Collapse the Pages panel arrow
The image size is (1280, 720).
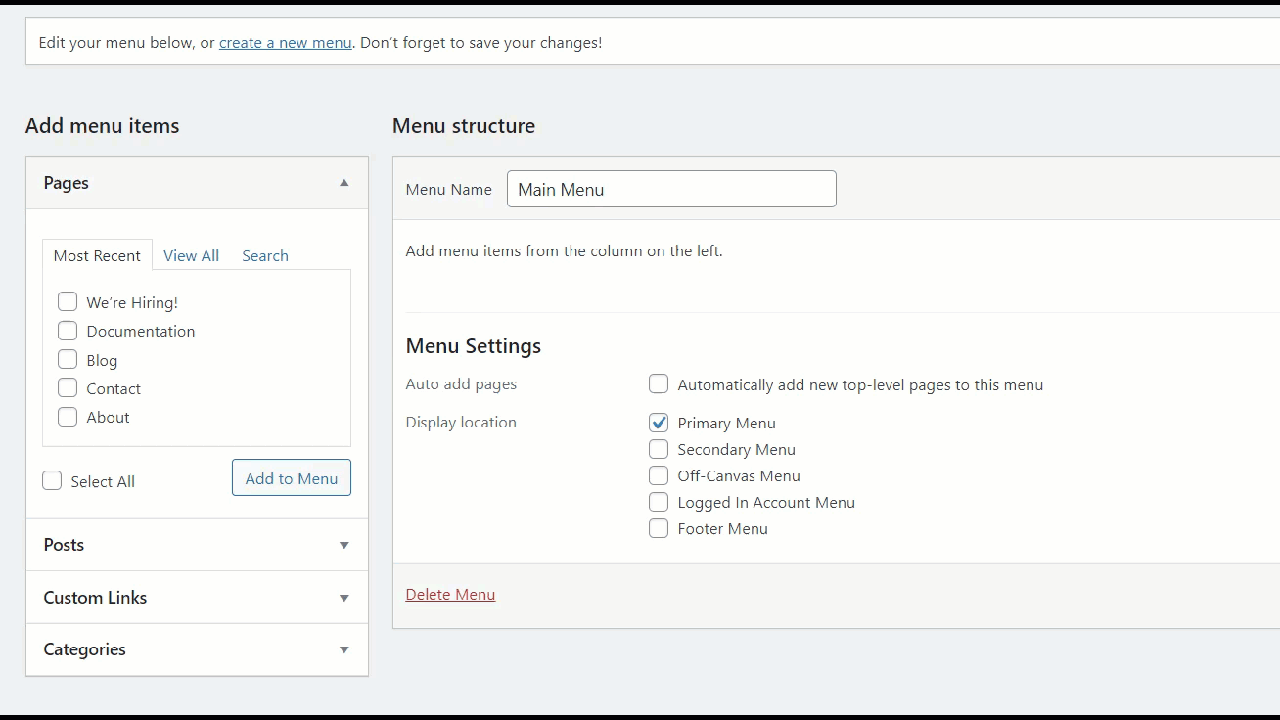[x=344, y=183]
